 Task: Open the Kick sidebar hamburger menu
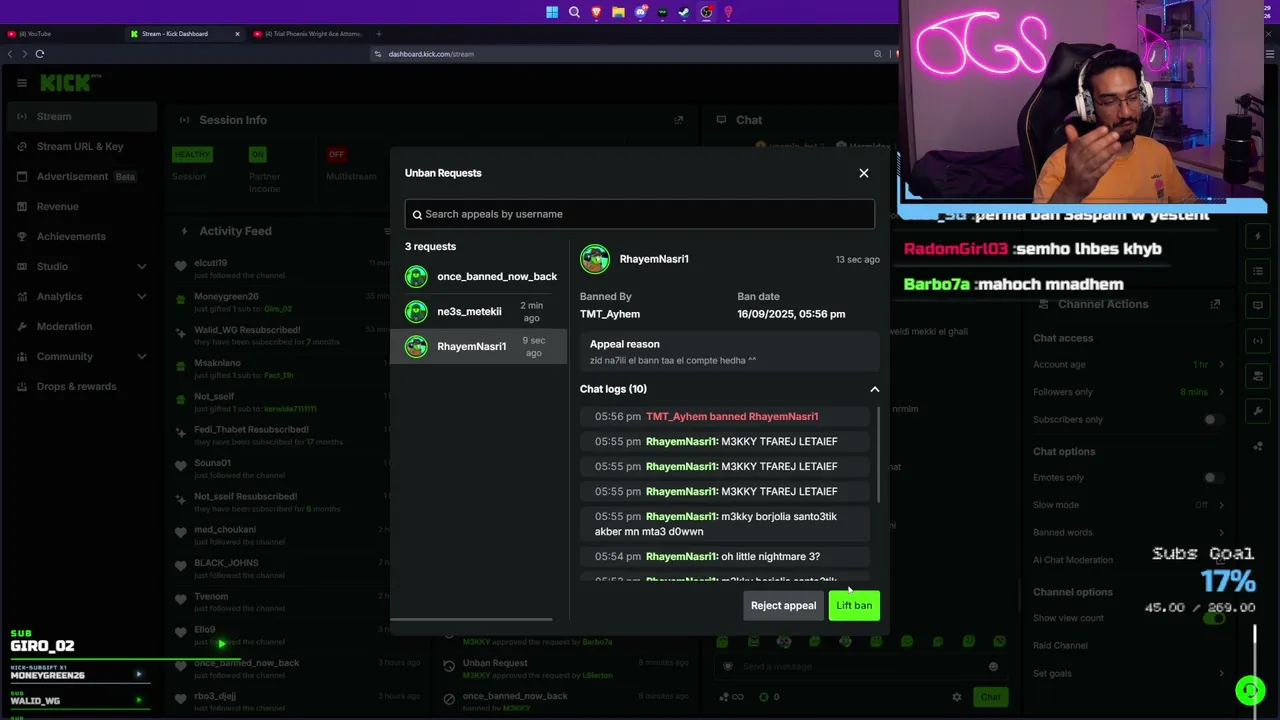click(x=22, y=83)
